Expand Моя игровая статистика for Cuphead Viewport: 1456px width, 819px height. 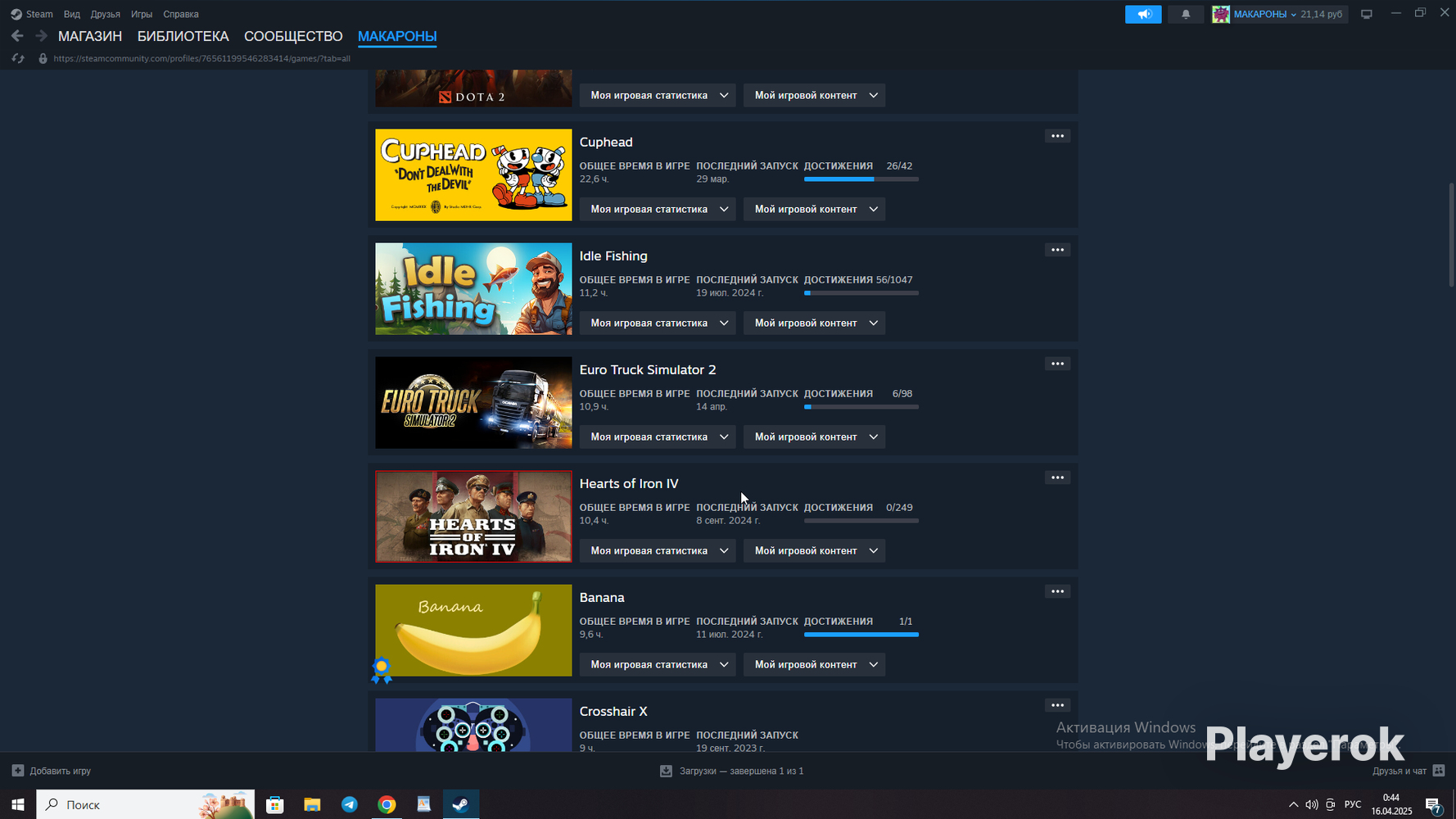click(658, 209)
